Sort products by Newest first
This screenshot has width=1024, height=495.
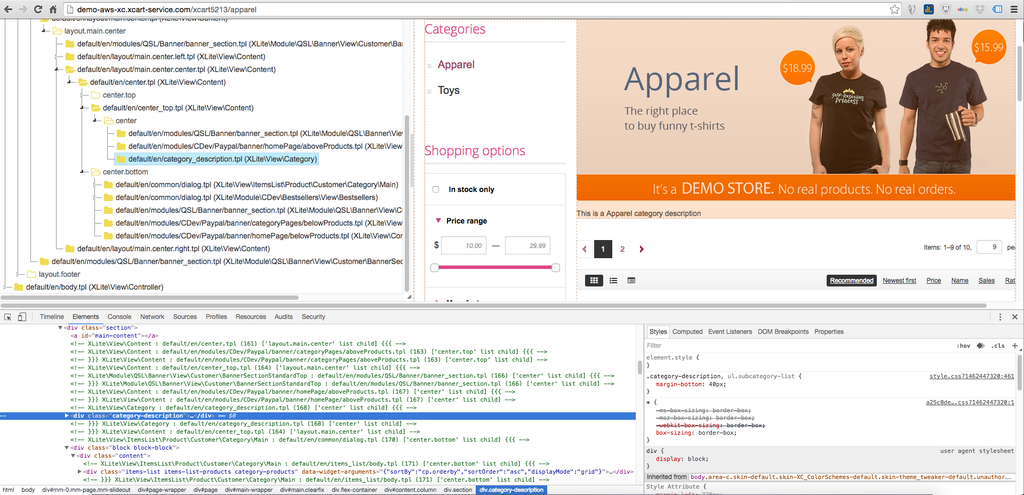899,281
